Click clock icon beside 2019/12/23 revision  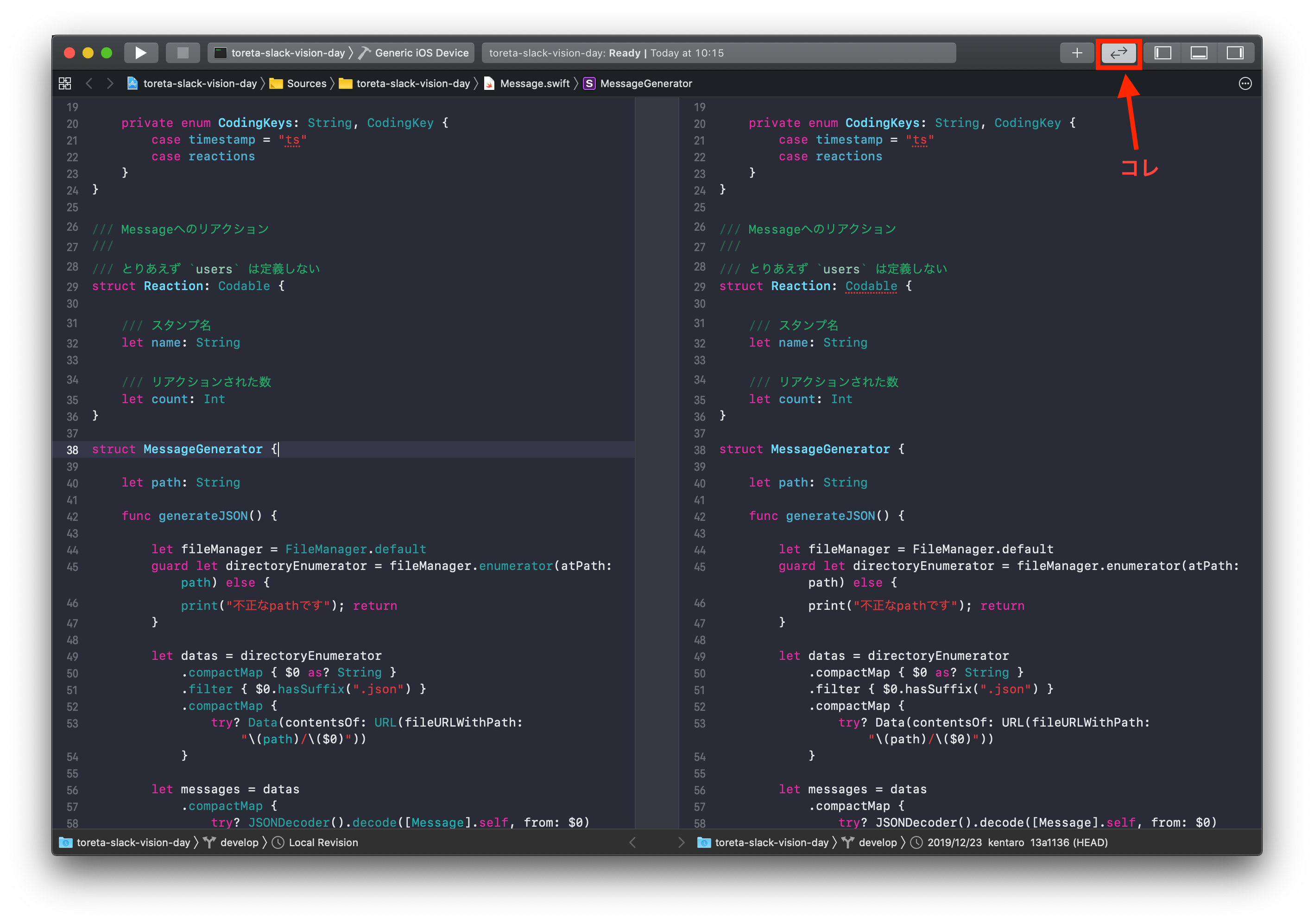(x=916, y=842)
